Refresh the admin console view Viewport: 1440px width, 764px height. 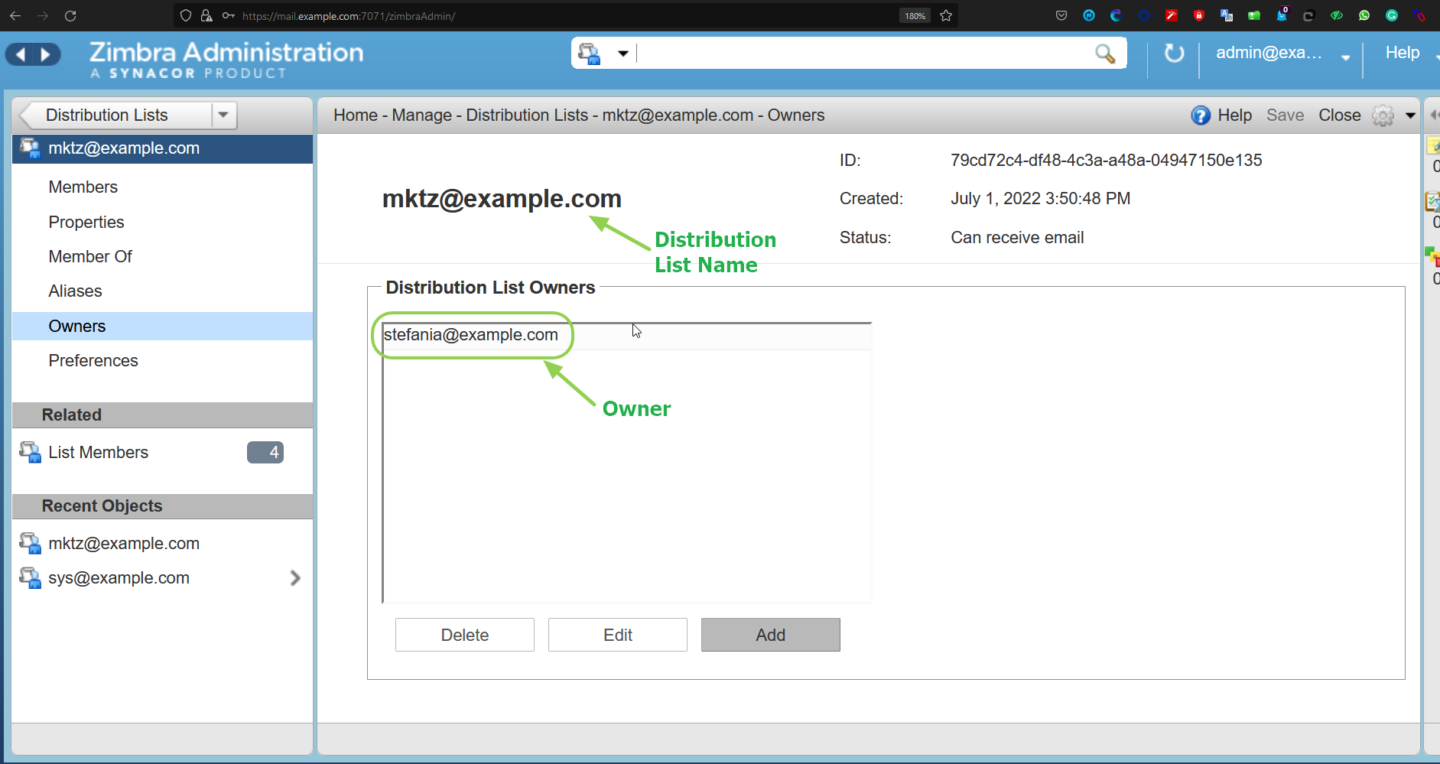[1174, 53]
